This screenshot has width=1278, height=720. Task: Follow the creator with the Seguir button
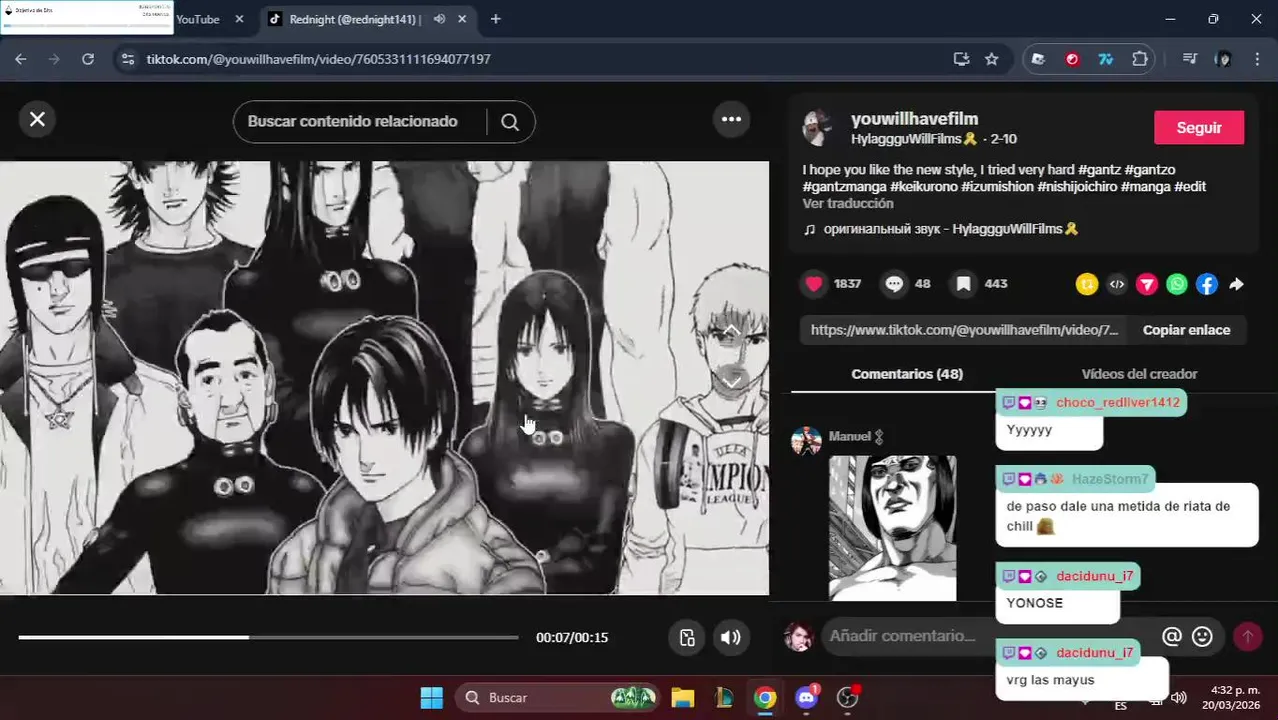[1199, 128]
